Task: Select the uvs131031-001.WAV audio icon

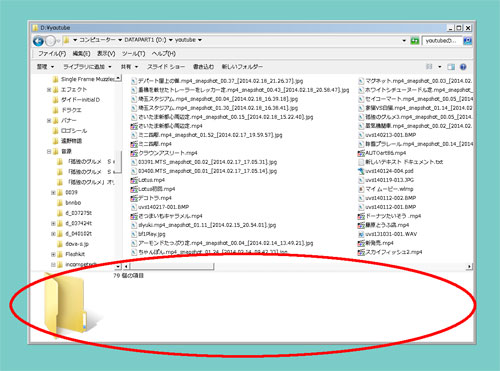Action: click(x=361, y=234)
